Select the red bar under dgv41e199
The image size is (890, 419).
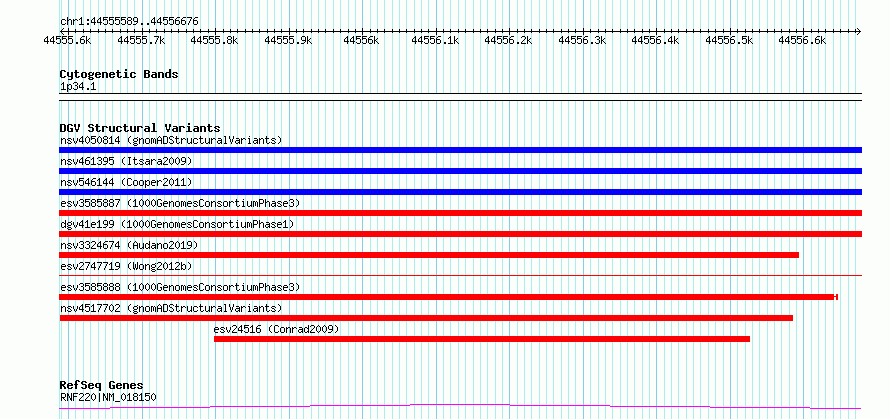pos(460,234)
